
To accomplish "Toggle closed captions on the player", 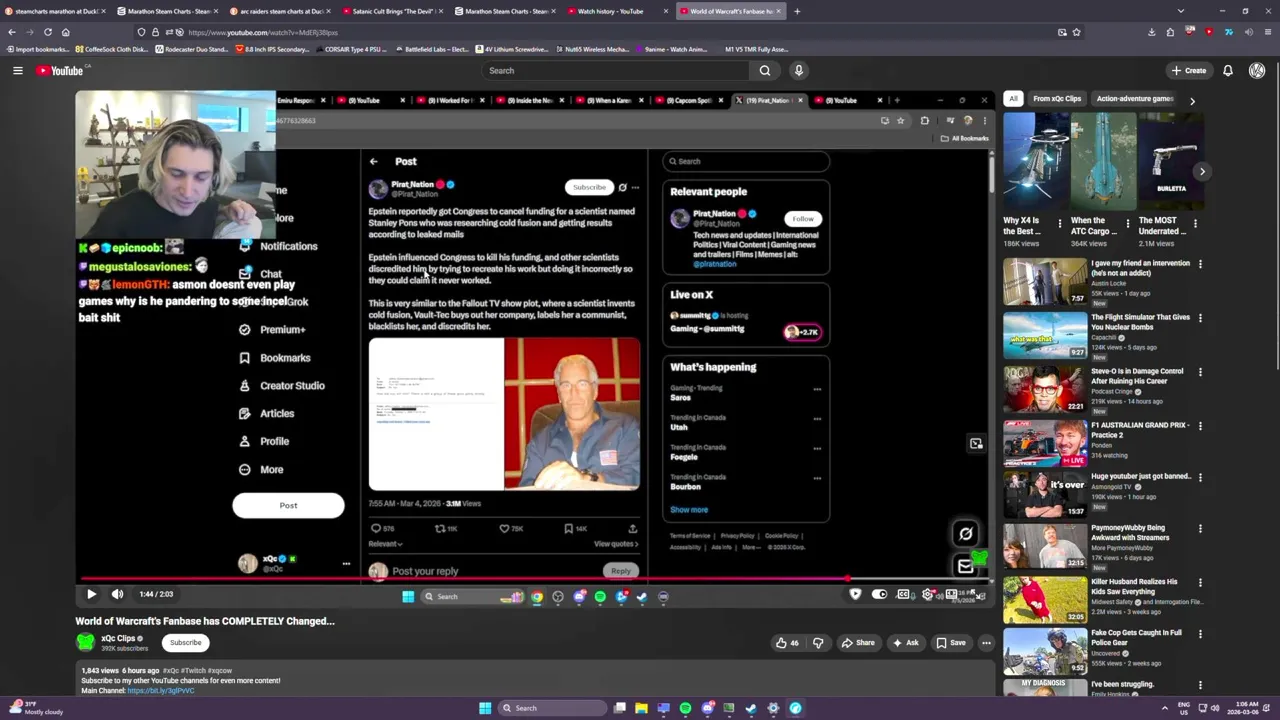I will point(903,594).
